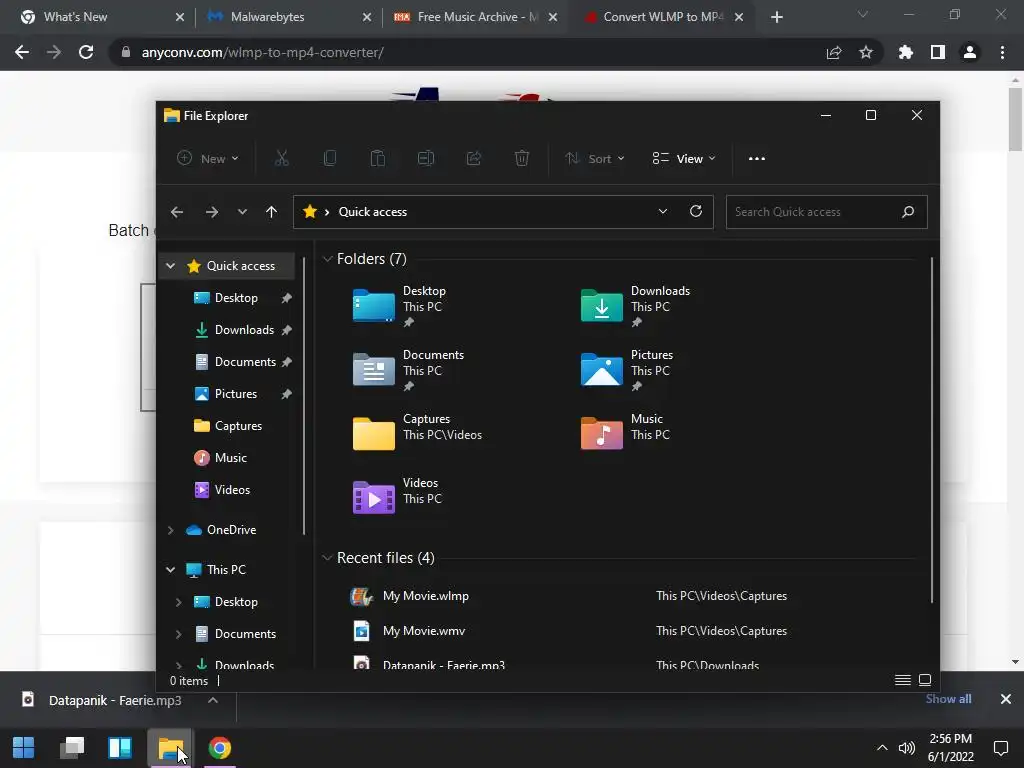The height and width of the screenshot is (768, 1024).
Task: Bookmark this page with the star icon
Action: pos(866,52)
